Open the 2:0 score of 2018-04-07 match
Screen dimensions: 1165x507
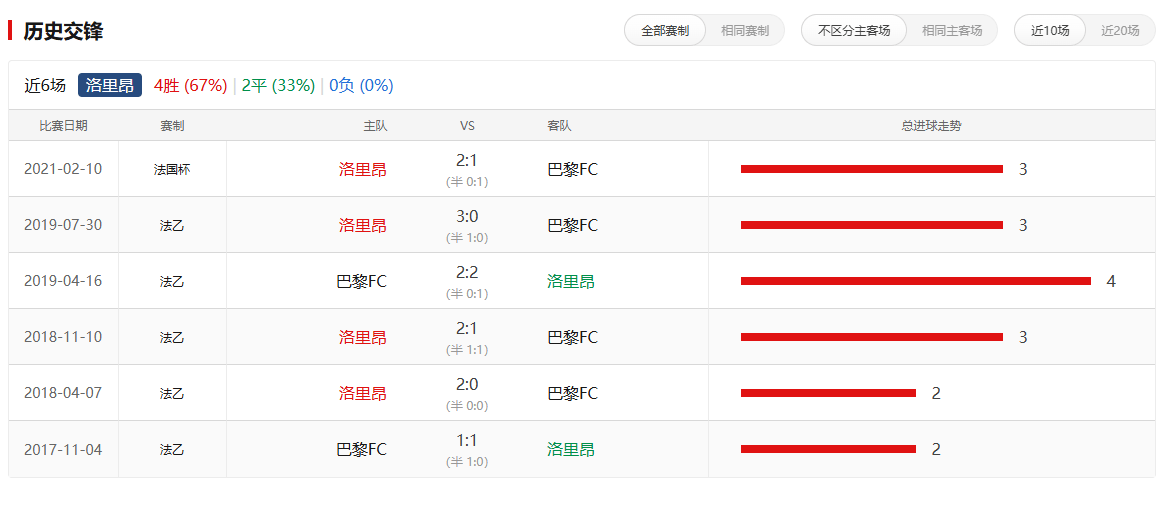coord(467,384)
